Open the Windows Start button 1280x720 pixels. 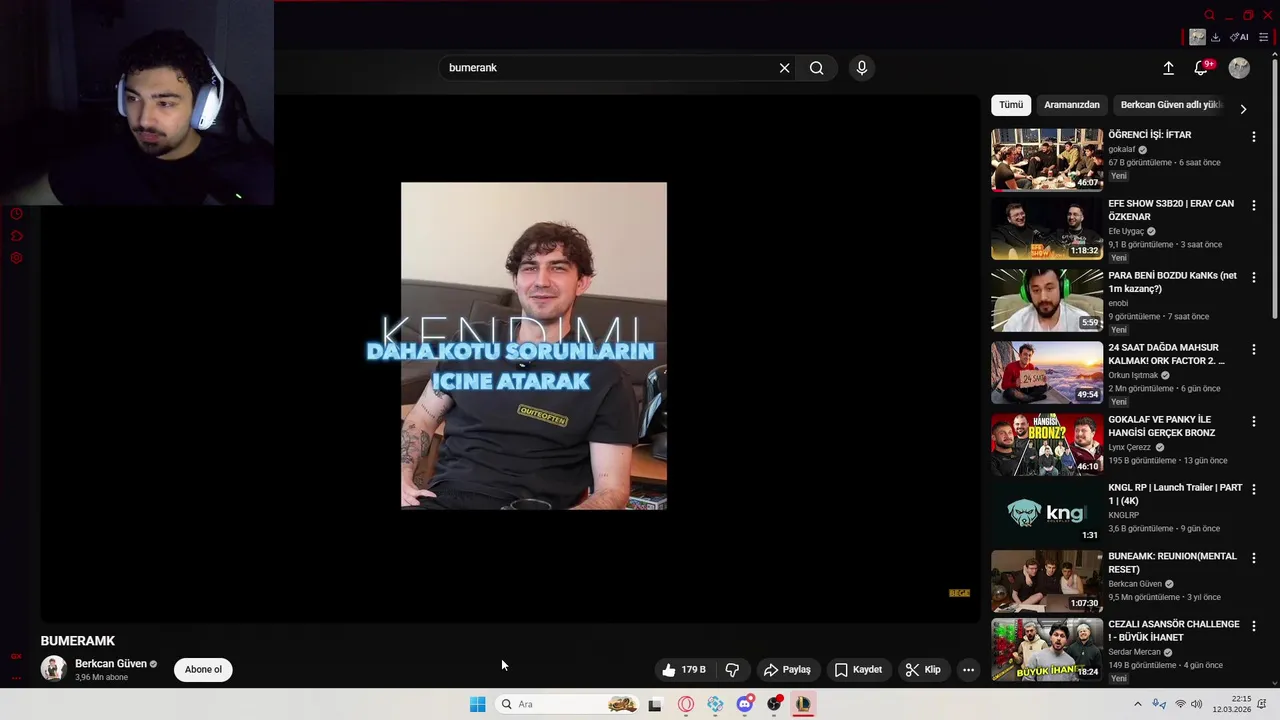(478, 704)
